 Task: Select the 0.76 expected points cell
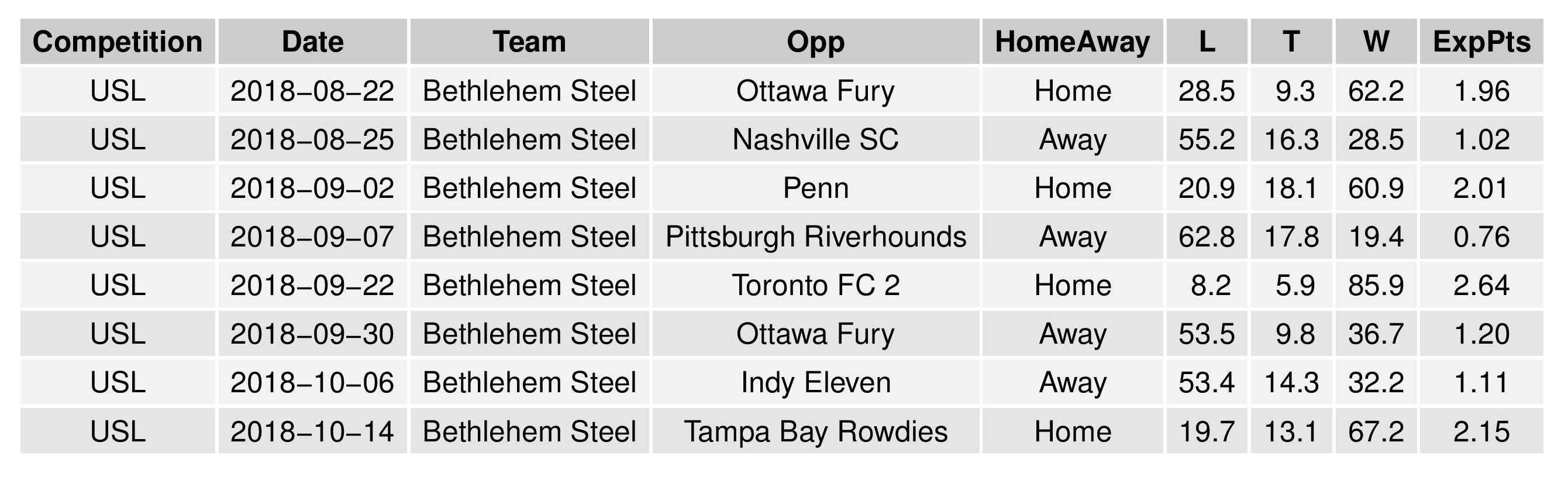tap(1481, 237)
